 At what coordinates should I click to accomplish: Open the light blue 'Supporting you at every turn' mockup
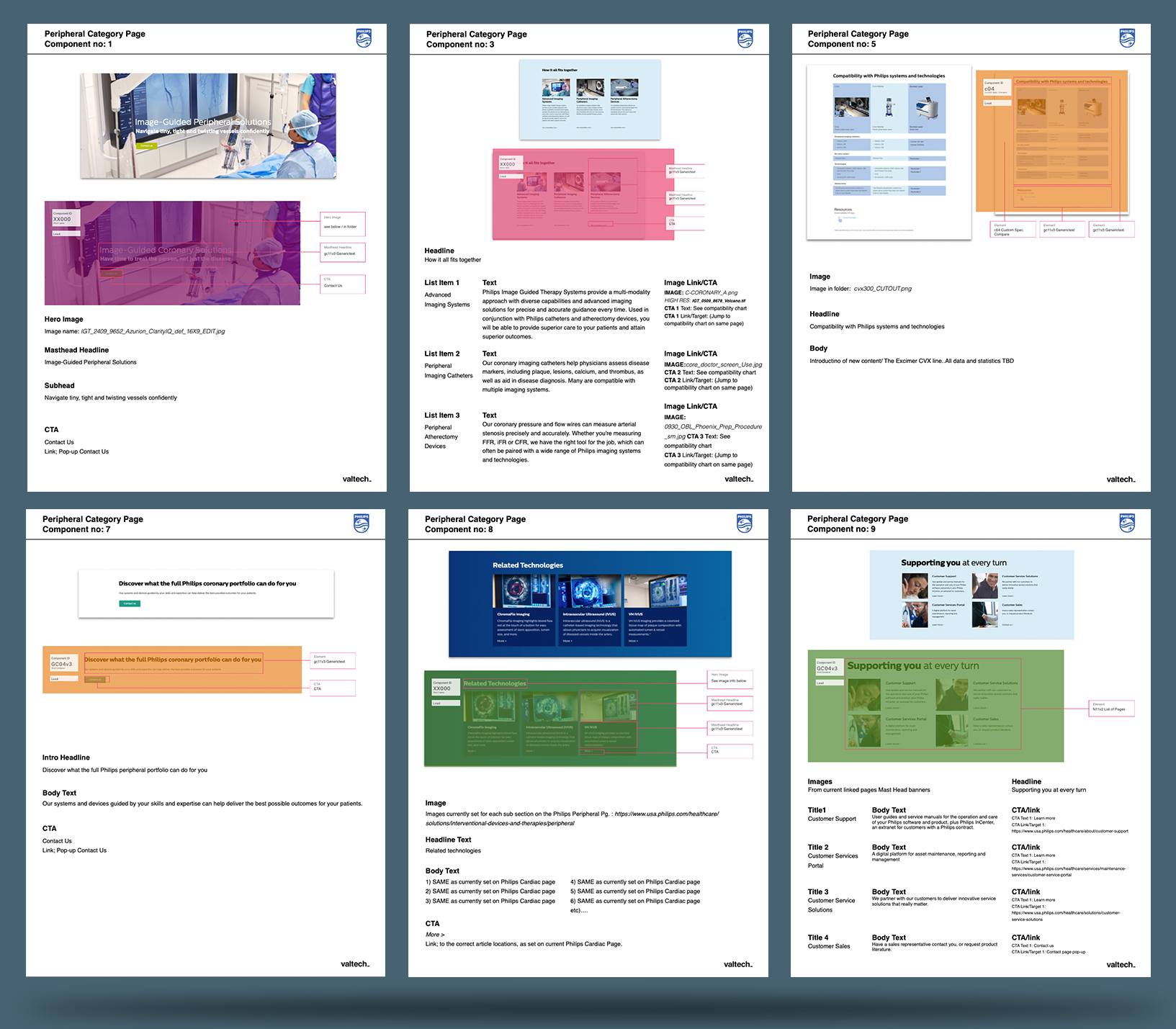click(x=971, y=595)
